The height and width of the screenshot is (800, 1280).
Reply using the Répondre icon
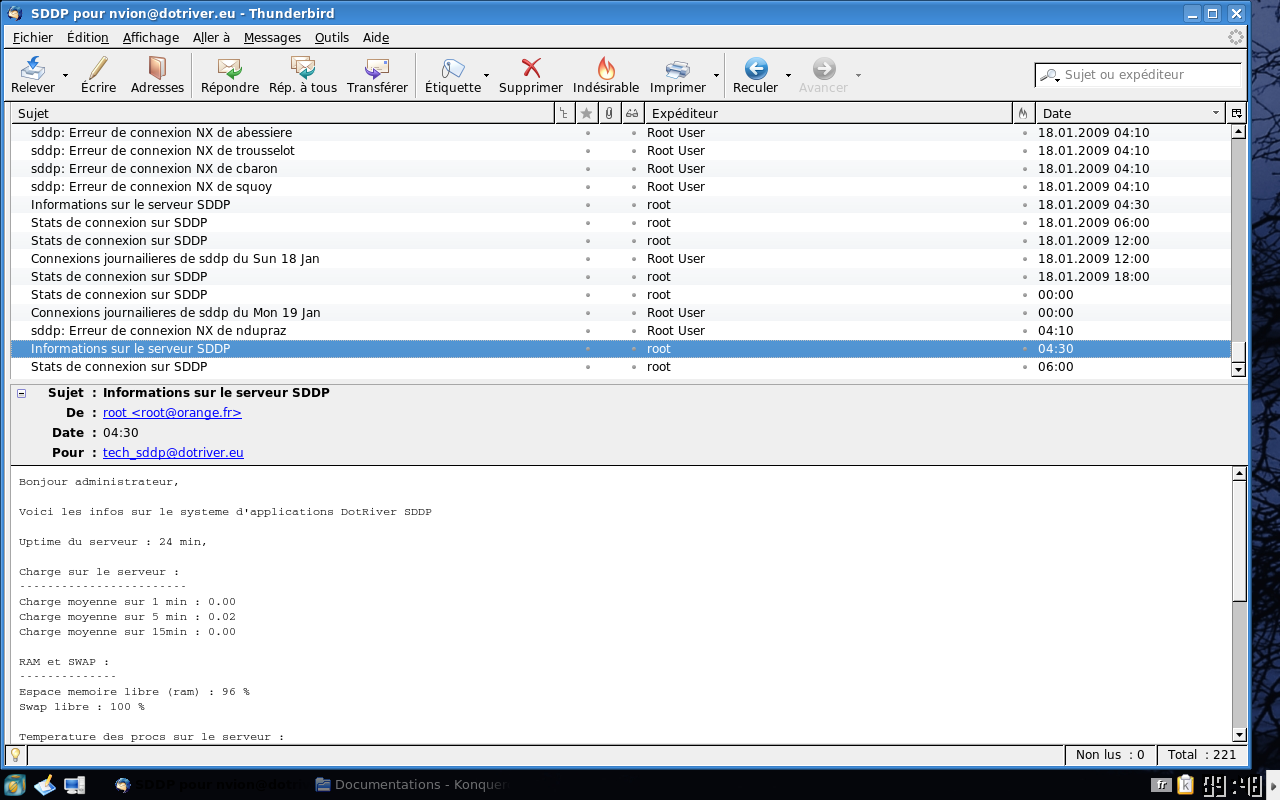[x=229, y=69]
